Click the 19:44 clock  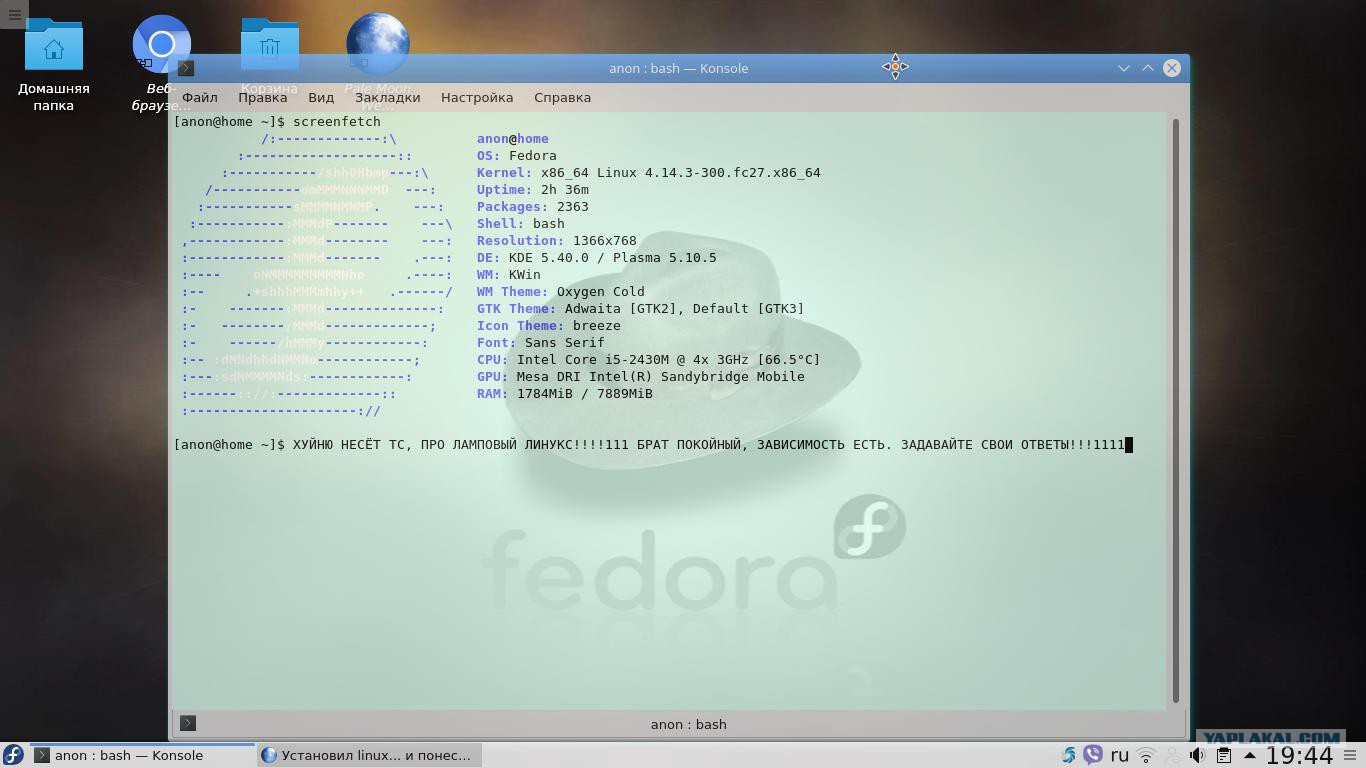(x=1300, y=755)
